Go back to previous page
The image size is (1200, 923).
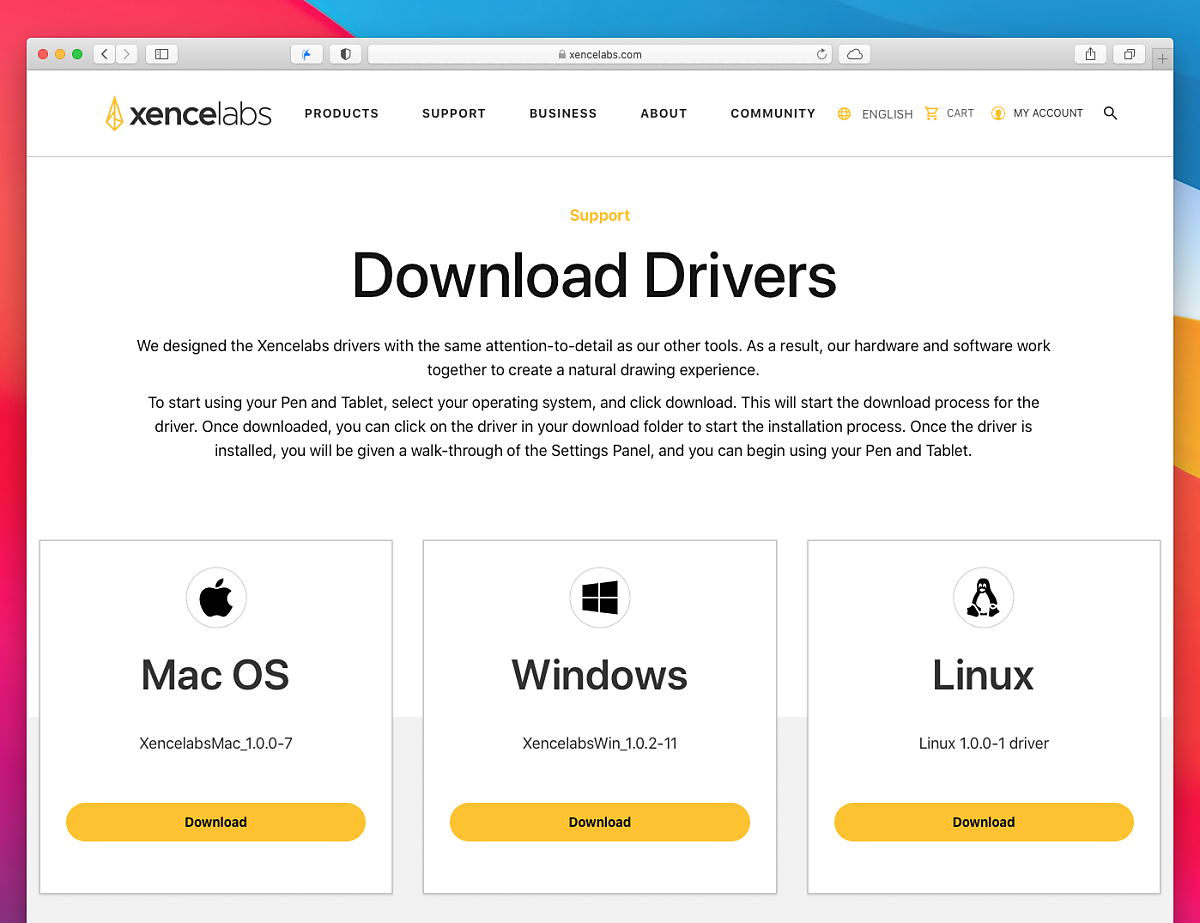(105, 54)
